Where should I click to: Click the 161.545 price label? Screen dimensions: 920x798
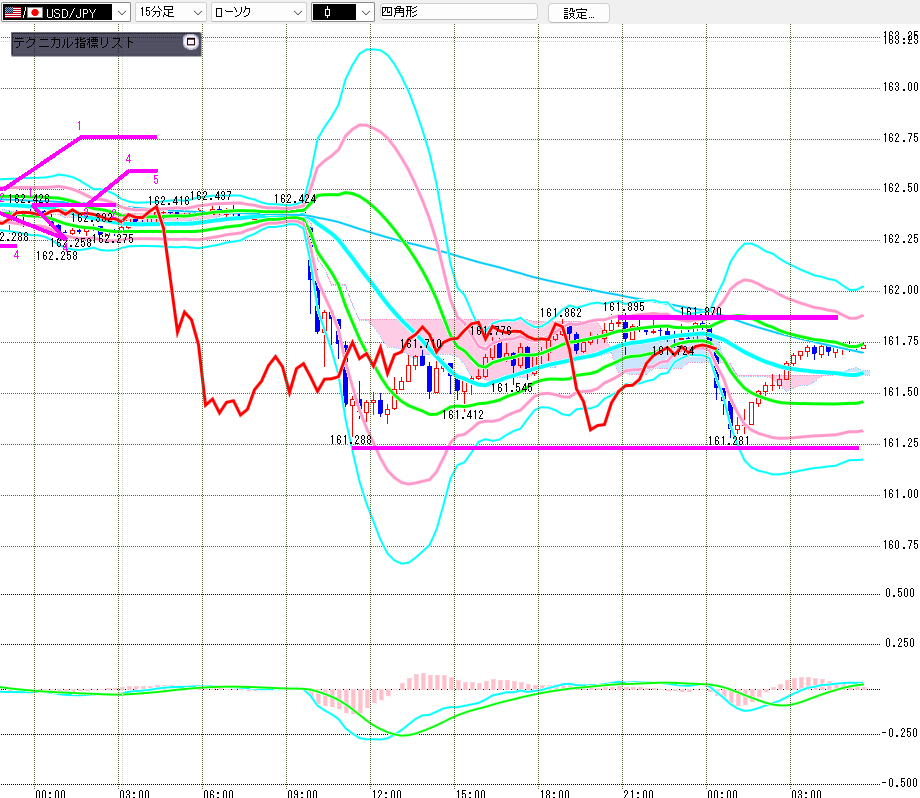(x=512, y=387)
